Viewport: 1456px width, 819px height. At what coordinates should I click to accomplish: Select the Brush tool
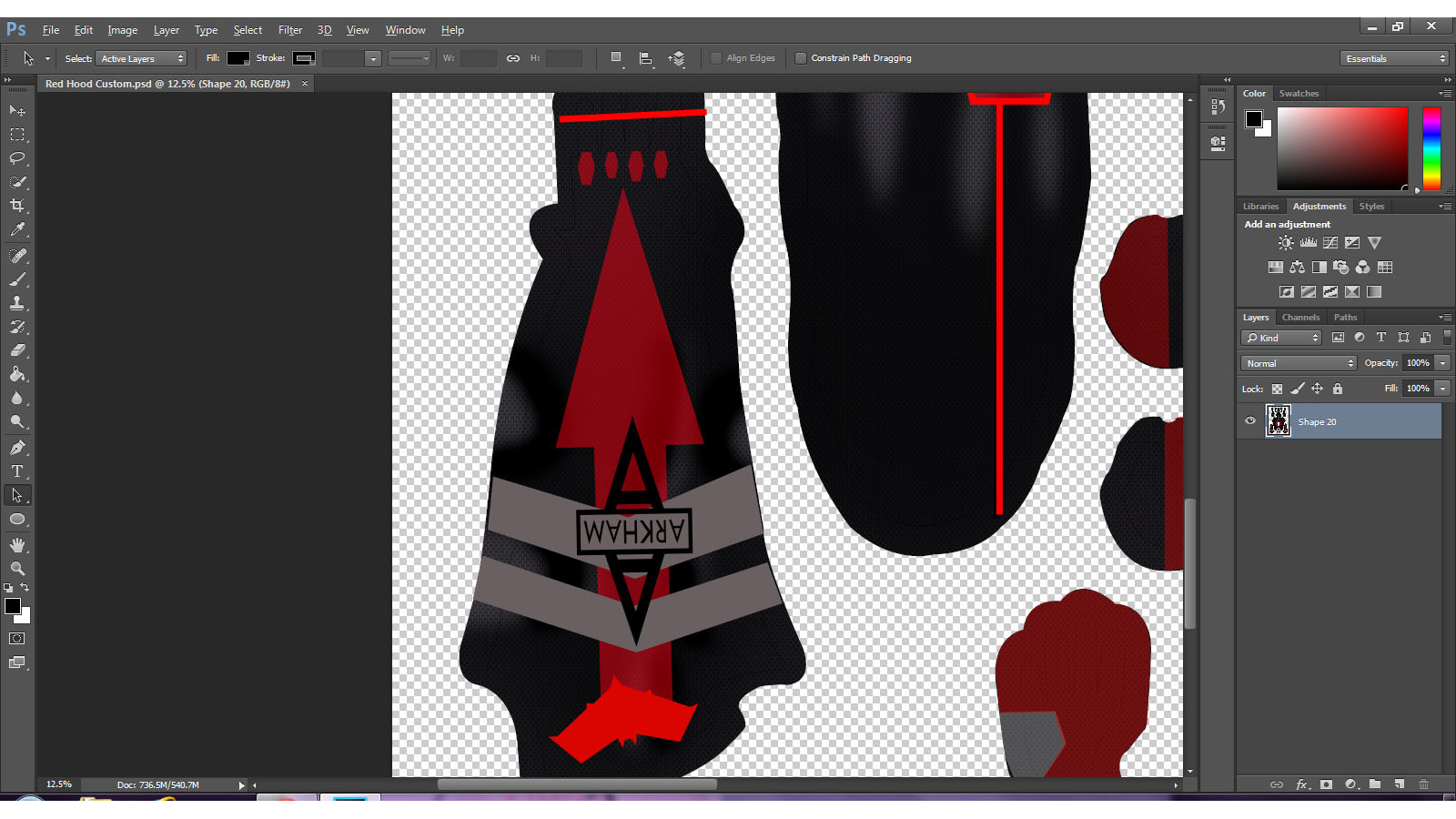pos(17,279)
